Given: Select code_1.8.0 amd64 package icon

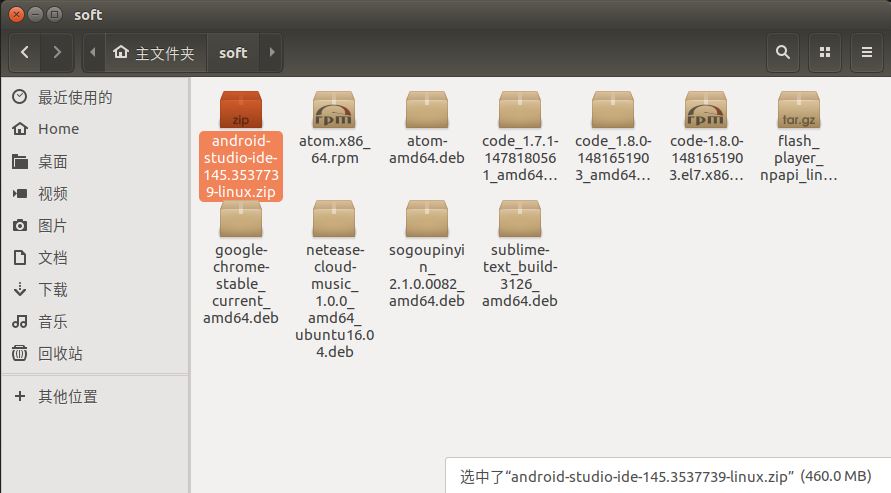Looking at the screenshot, I should (613, 110).
